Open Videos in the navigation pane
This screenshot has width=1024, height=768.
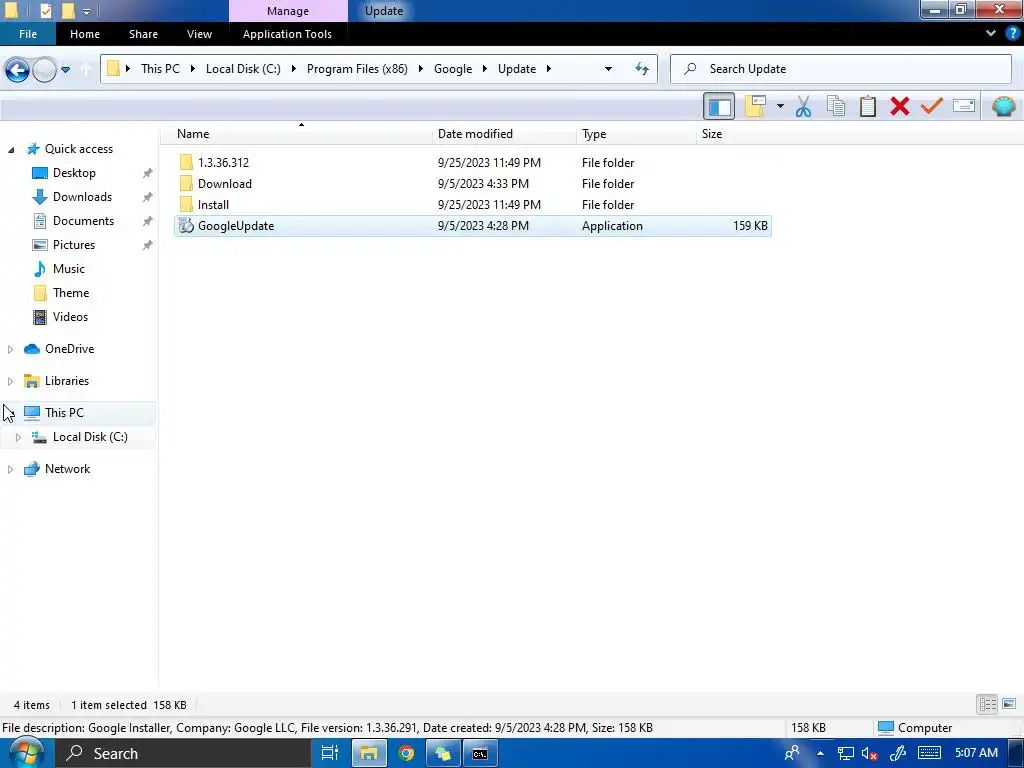pyautogui.click(x=70, y=317)
